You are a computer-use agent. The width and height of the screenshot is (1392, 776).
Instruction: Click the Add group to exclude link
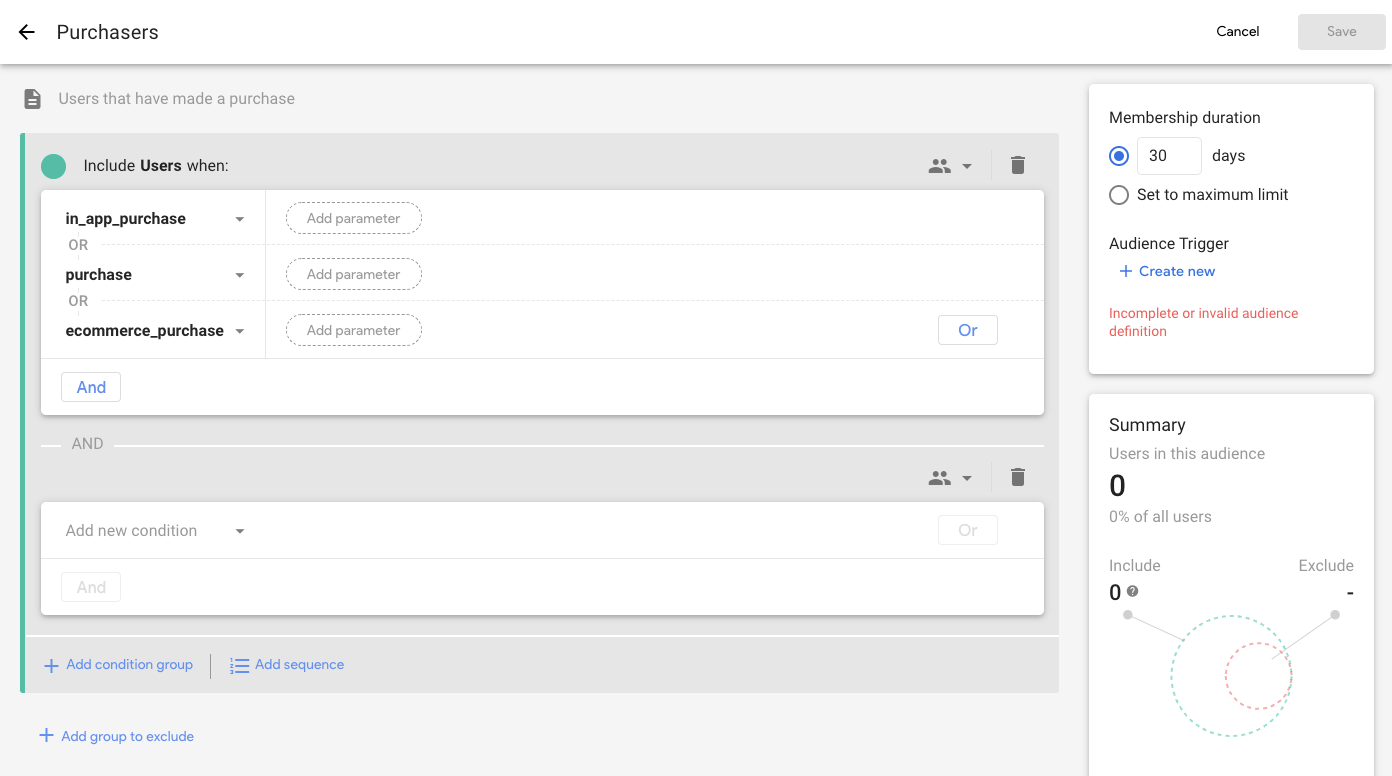tap(117, 736)
